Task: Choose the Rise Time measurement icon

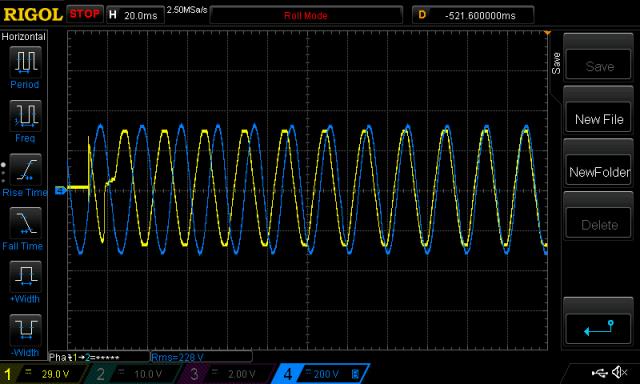Action: pyautogui.click(x=25, y=169)
